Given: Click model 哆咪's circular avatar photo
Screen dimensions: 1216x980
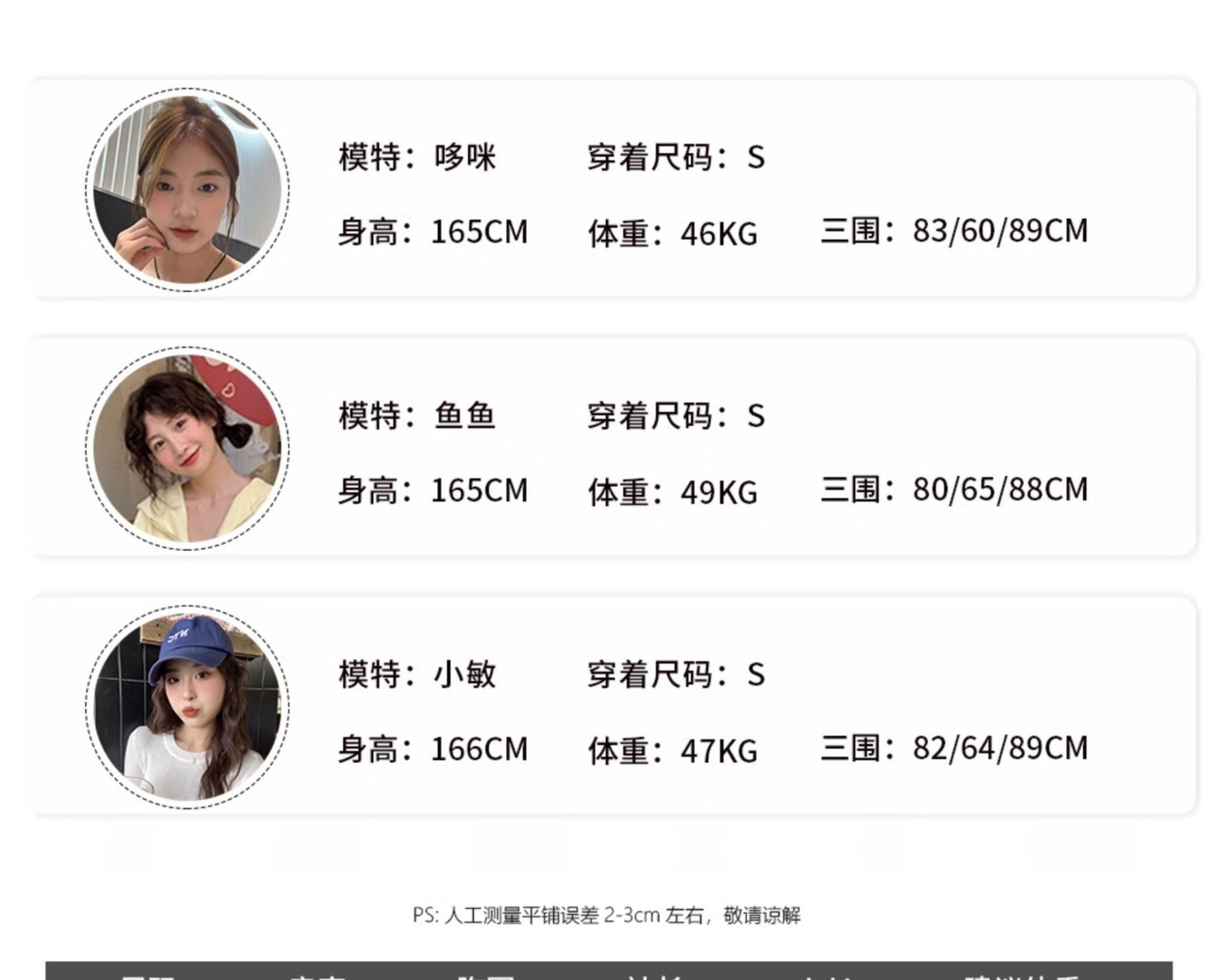Looking at the screenshot, I should pos(187,190).
